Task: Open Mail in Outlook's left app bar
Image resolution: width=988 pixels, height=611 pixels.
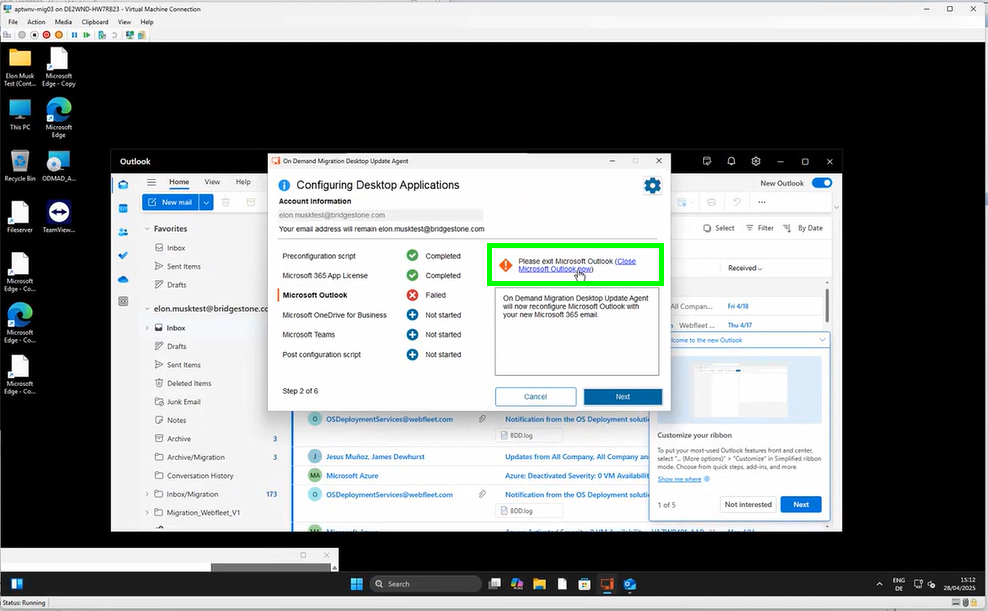Action: tap(124, 185)
